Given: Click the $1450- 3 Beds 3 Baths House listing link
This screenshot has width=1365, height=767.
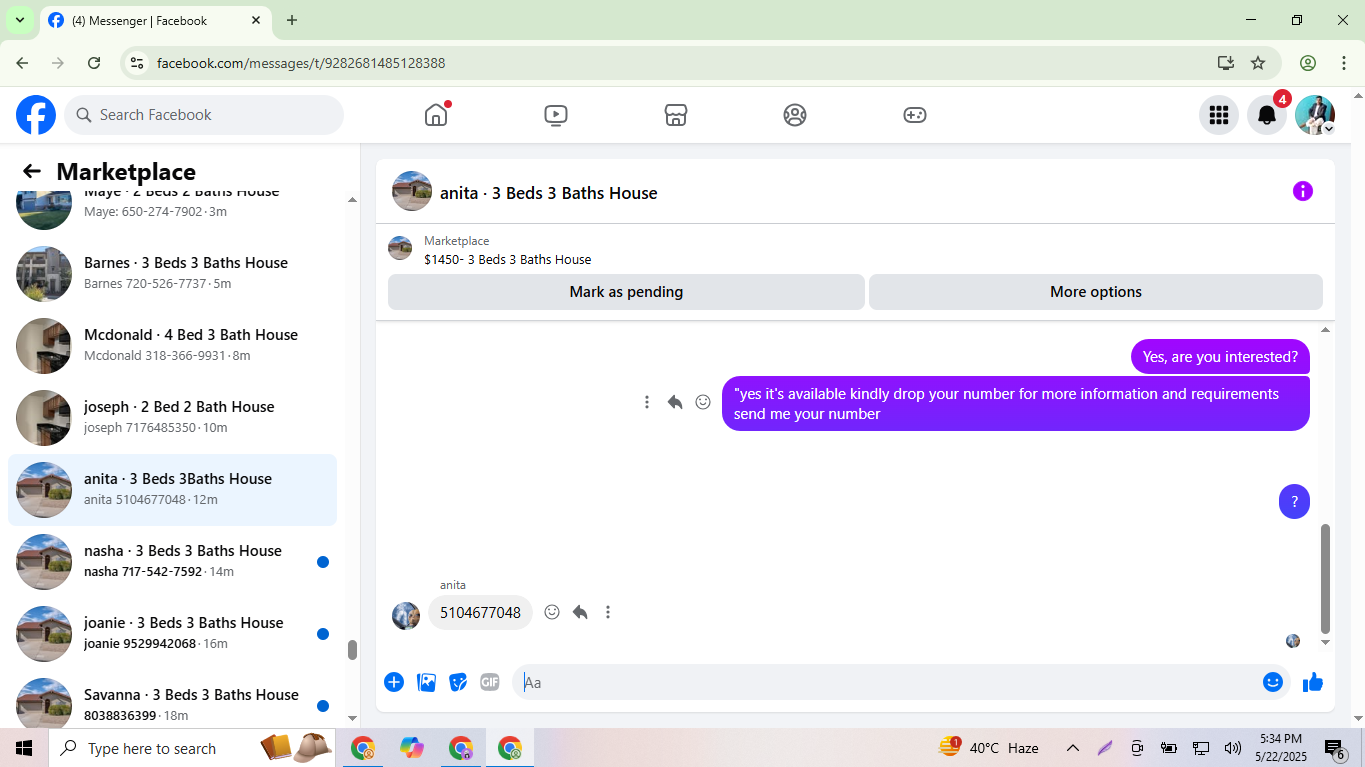Looking at the screenshot, I should pyautogui.click(x=507, y=259).
